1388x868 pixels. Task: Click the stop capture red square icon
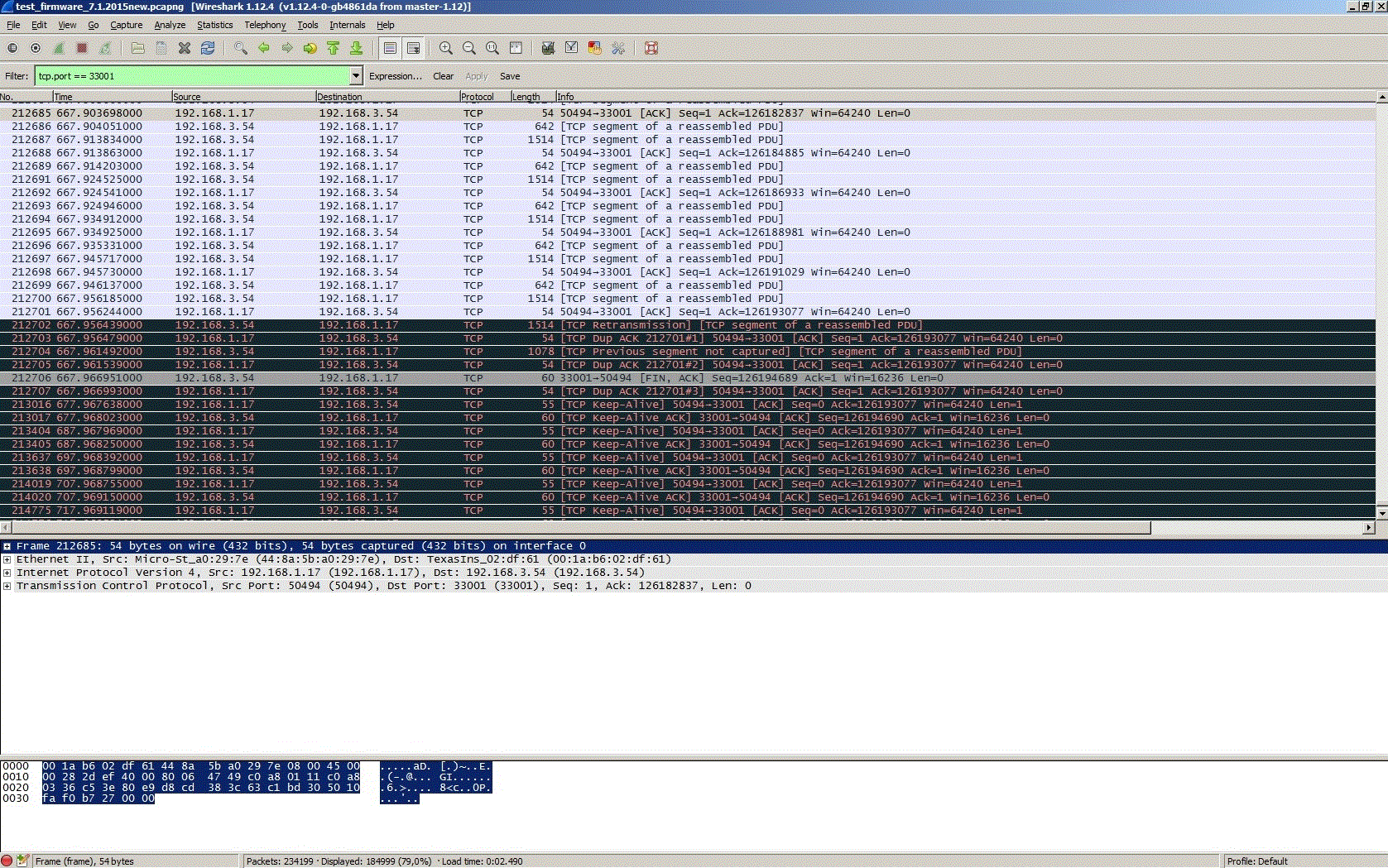[82, 48]
